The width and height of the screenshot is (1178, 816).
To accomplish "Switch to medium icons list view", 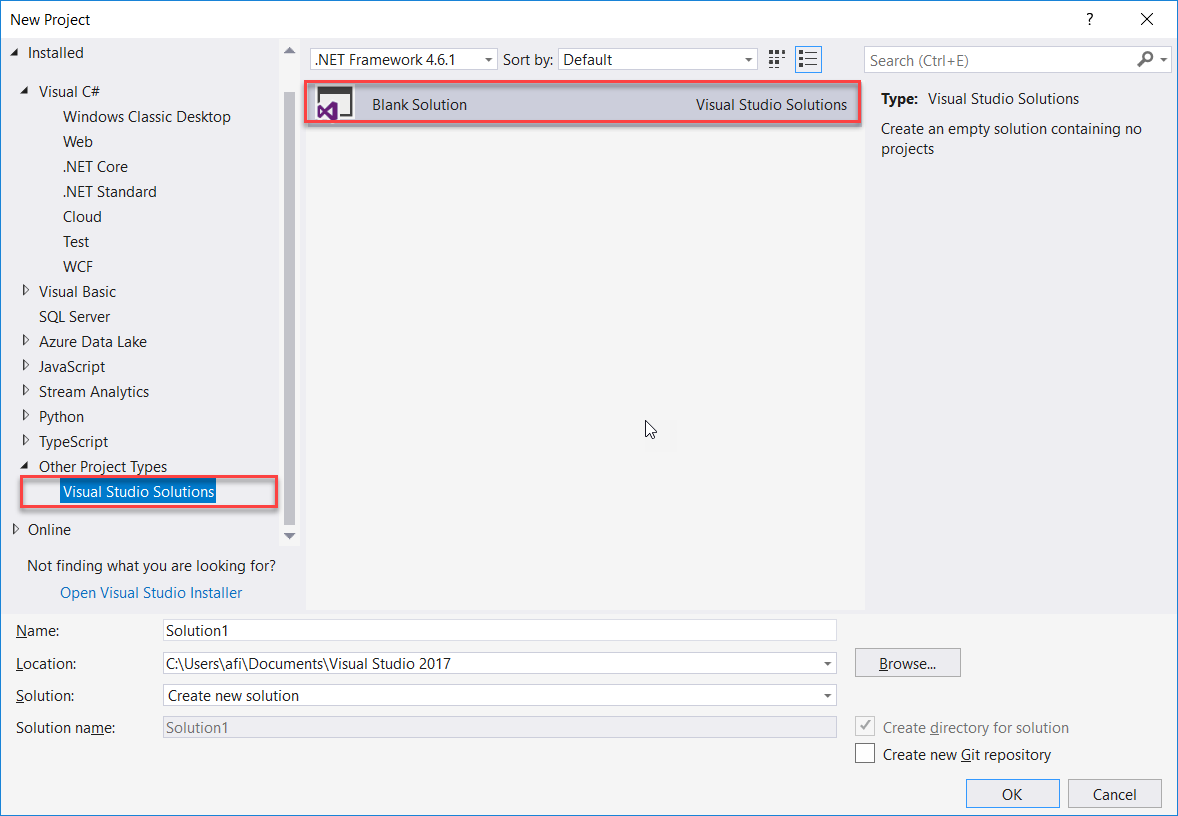I will coord(808,59).
